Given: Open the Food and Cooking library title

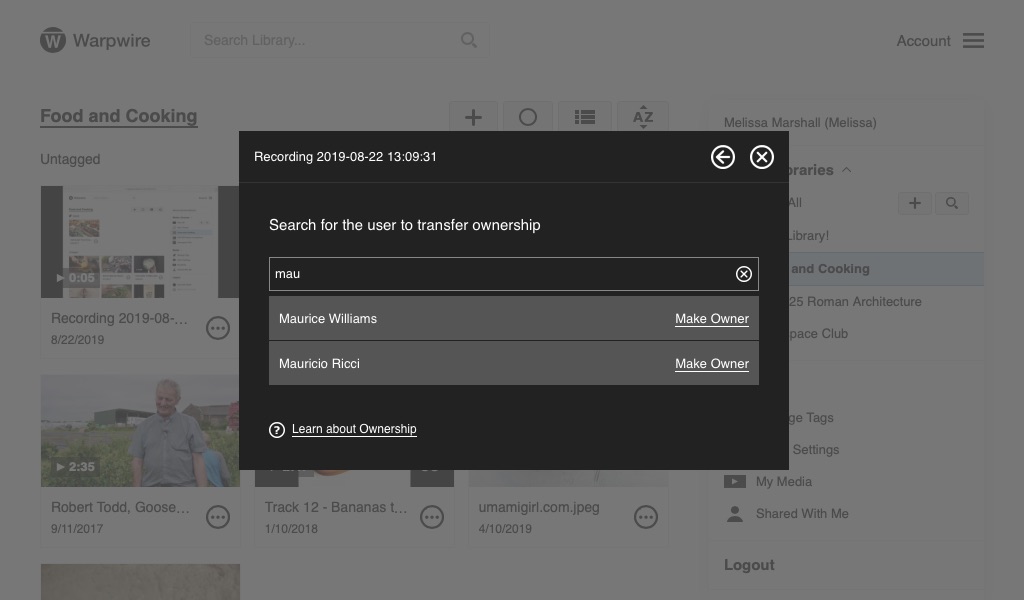Looking at the screenshot, I should [119, 116].
